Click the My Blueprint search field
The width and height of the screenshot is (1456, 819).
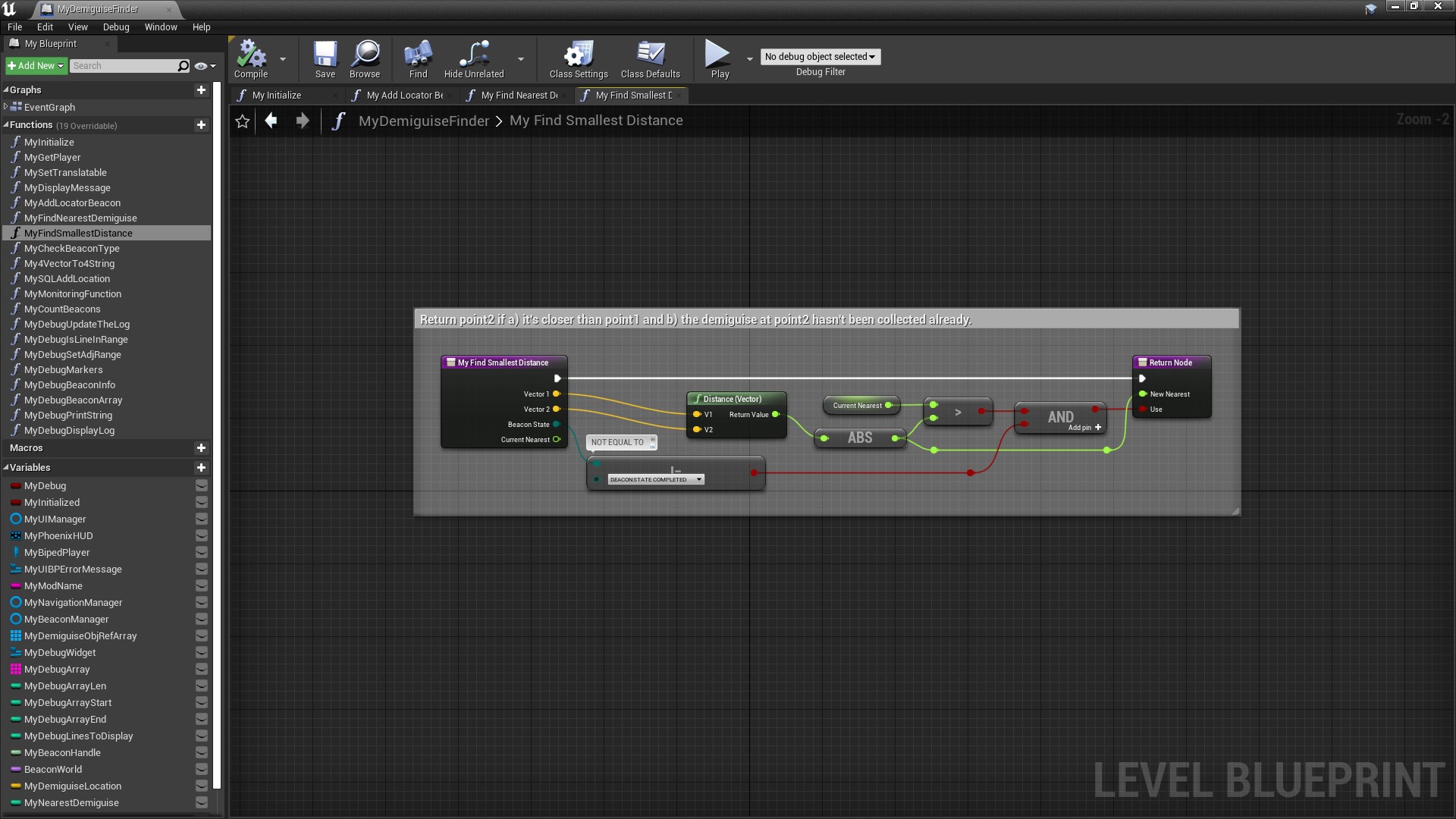pos(123,66)
